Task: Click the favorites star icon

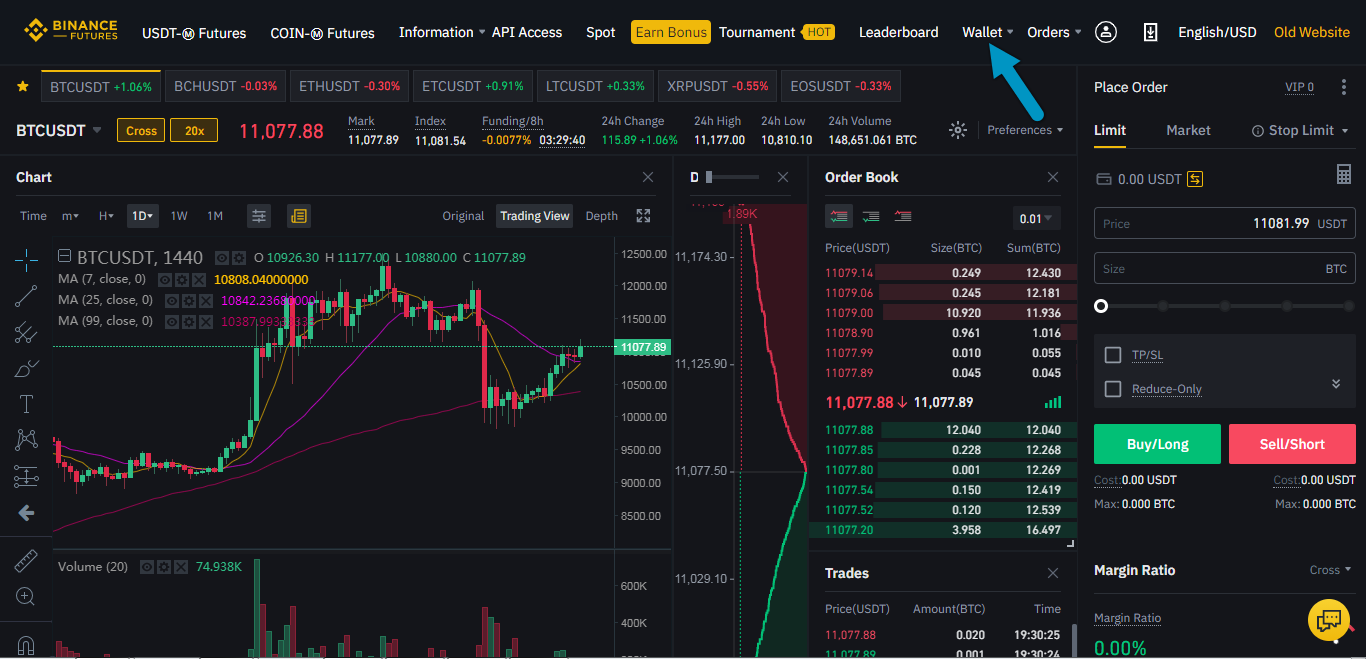Action: 22,87
